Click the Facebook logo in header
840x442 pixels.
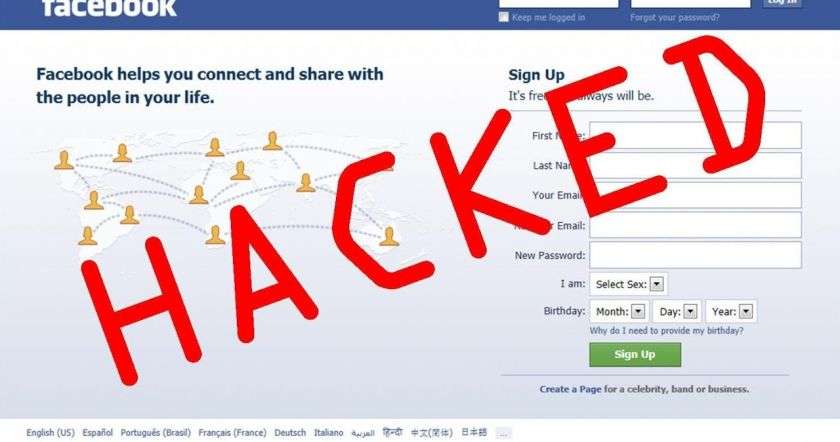(x=109, y=8)
